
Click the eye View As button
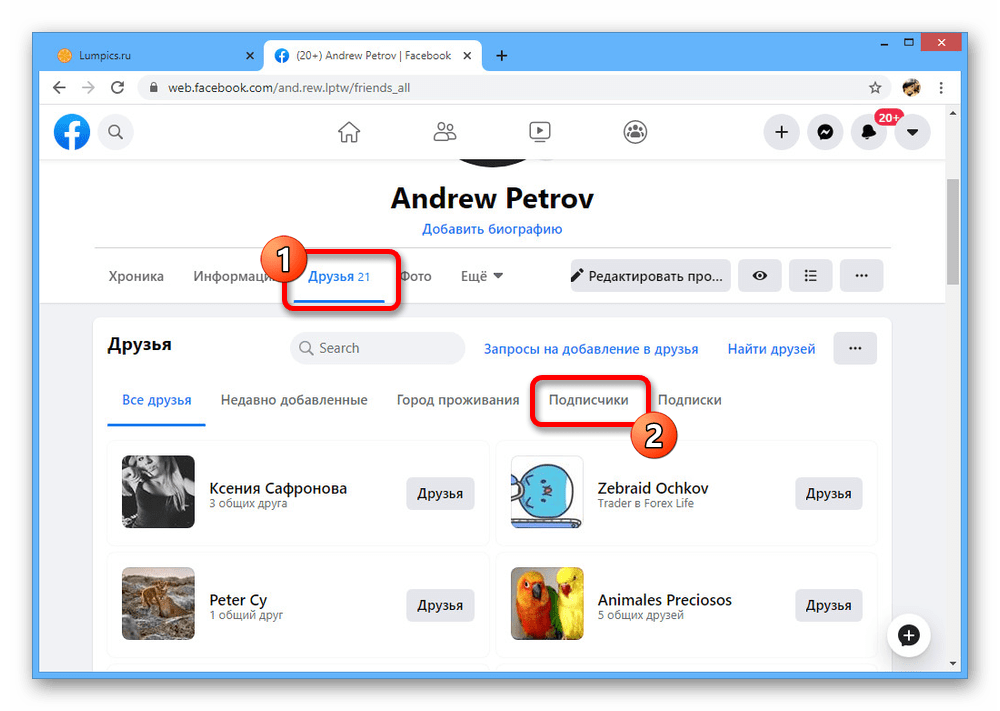tap(760, 275)
